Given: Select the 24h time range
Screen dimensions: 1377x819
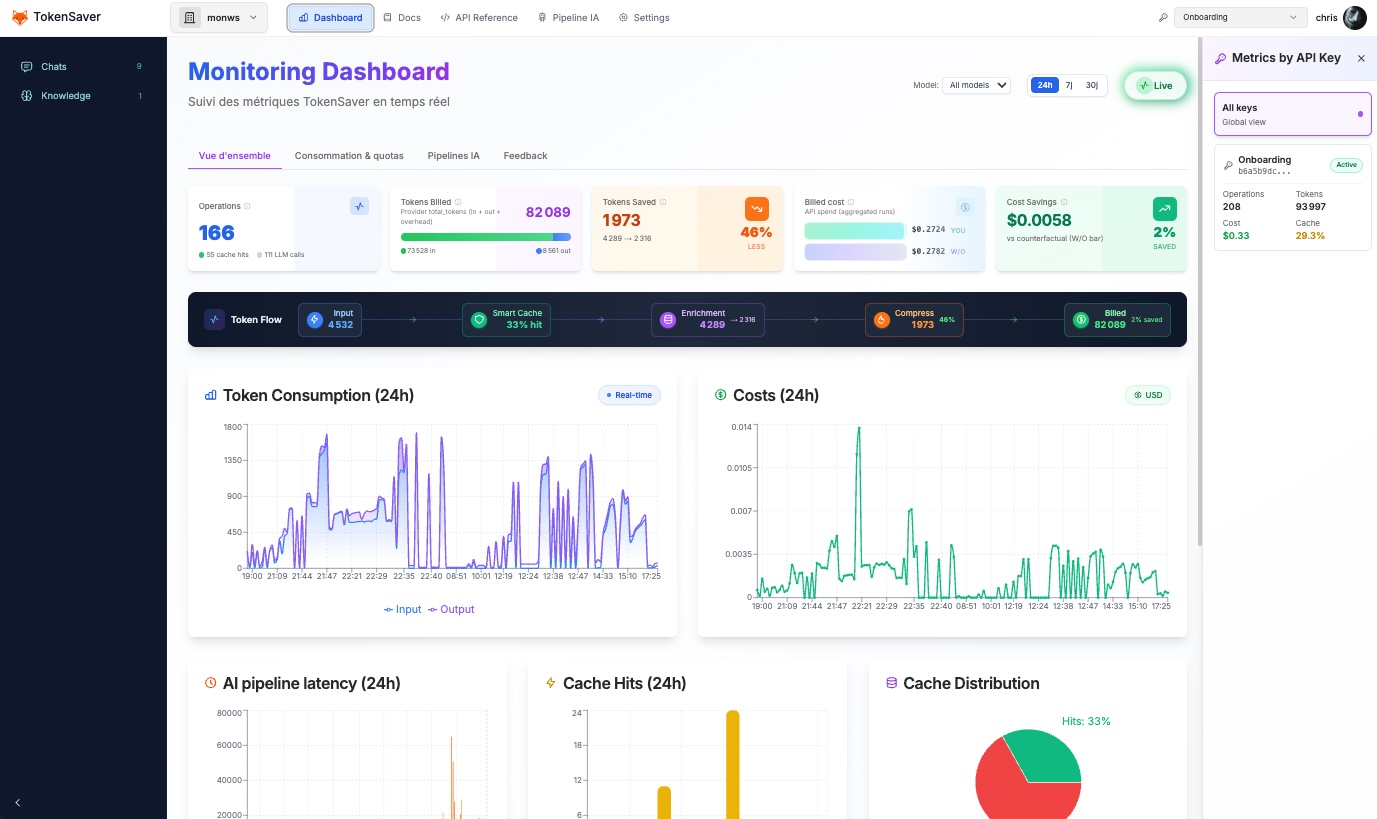Looking at the screenshot, I should 1045,85.
